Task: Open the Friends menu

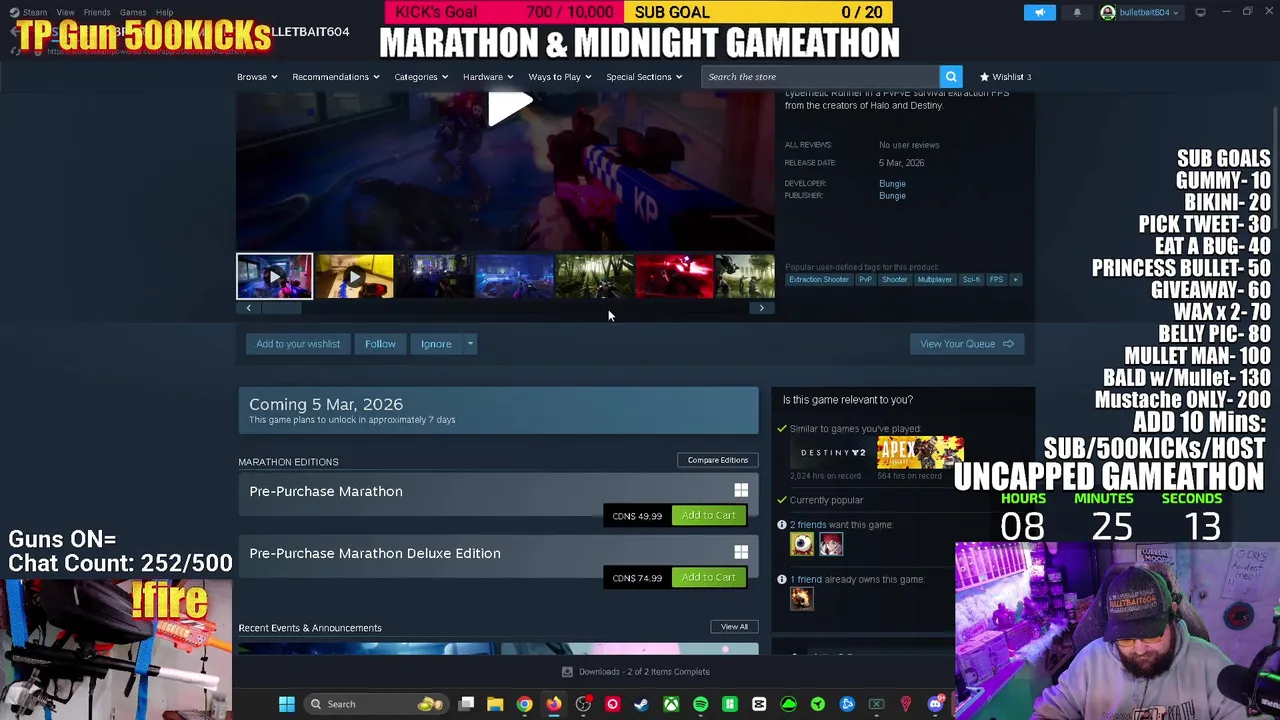Action: 97,12
